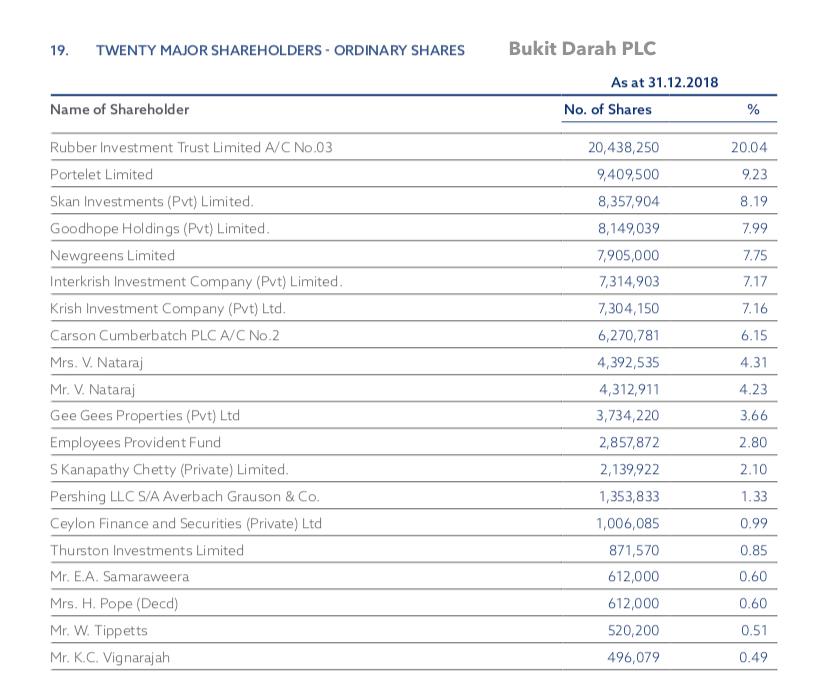The height and width of the screenshot is (697, 825).
Task: Click the share count 7,314,903
Action: [629, 282]
